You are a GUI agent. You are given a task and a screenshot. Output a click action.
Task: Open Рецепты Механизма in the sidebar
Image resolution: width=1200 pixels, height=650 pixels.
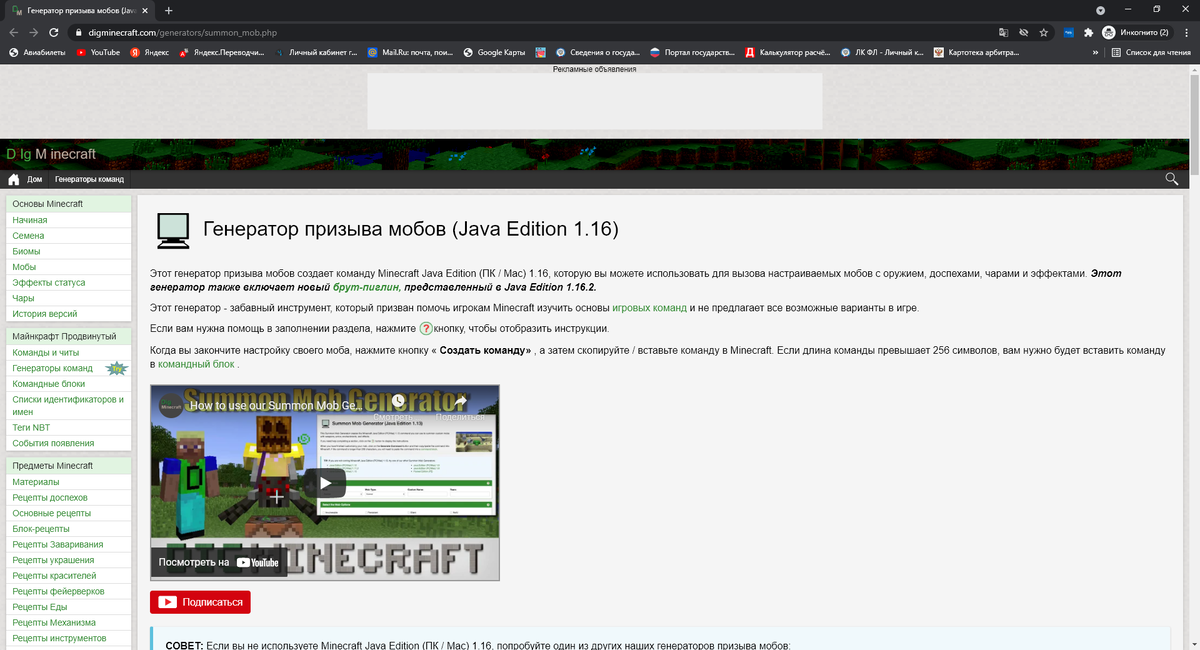[56, 622]
